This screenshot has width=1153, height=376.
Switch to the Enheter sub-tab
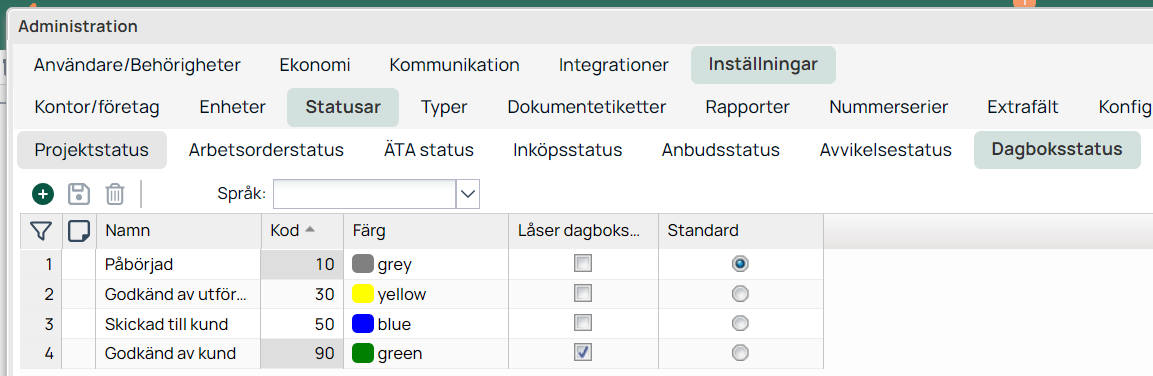pos(232,107)
